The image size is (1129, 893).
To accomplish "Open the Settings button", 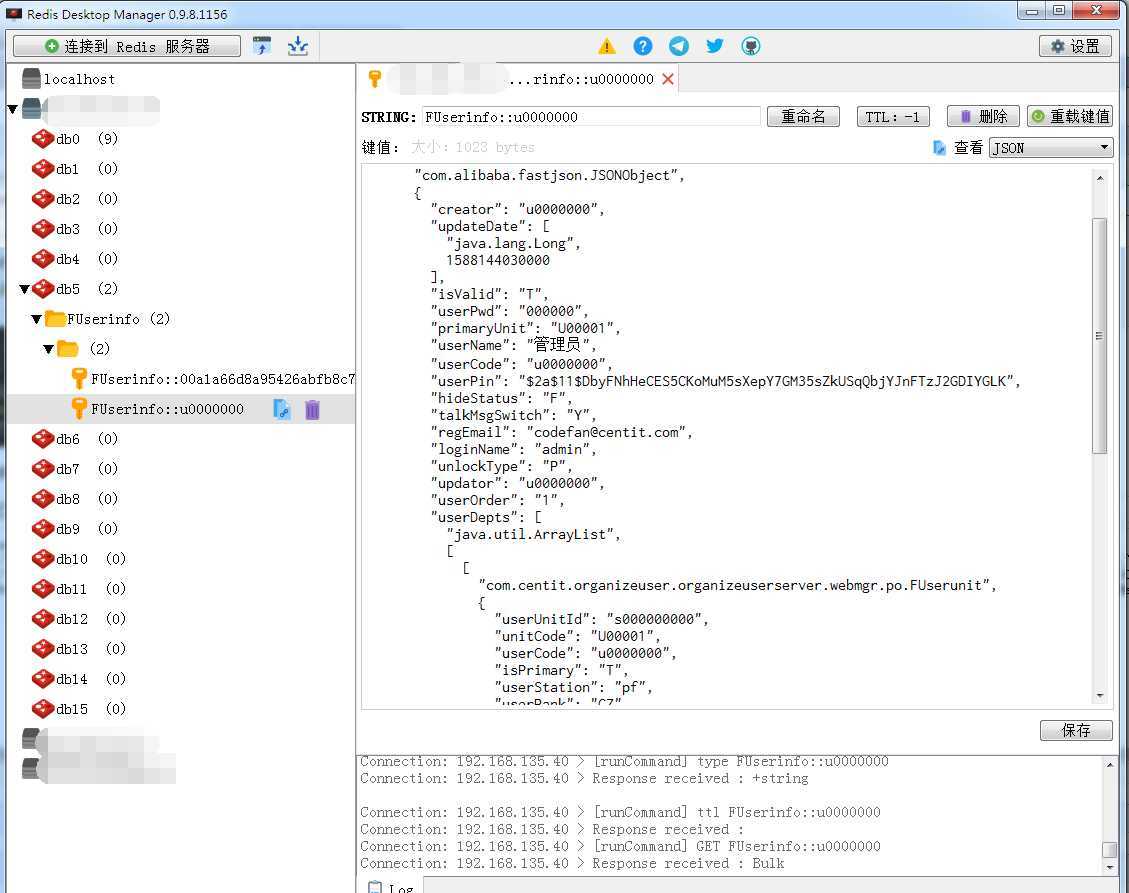I will [1075, 46].
